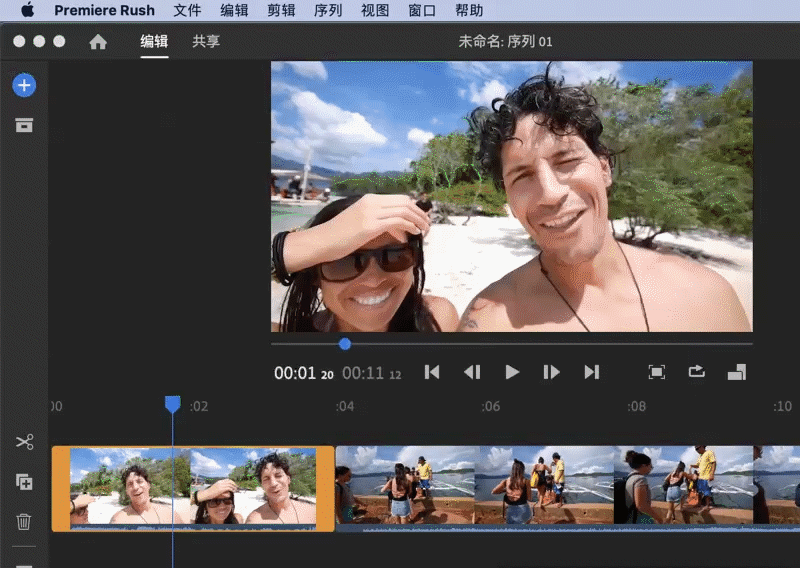Open the 视图 menu
This screenshot has height=568, width=800.
point(375,10)
